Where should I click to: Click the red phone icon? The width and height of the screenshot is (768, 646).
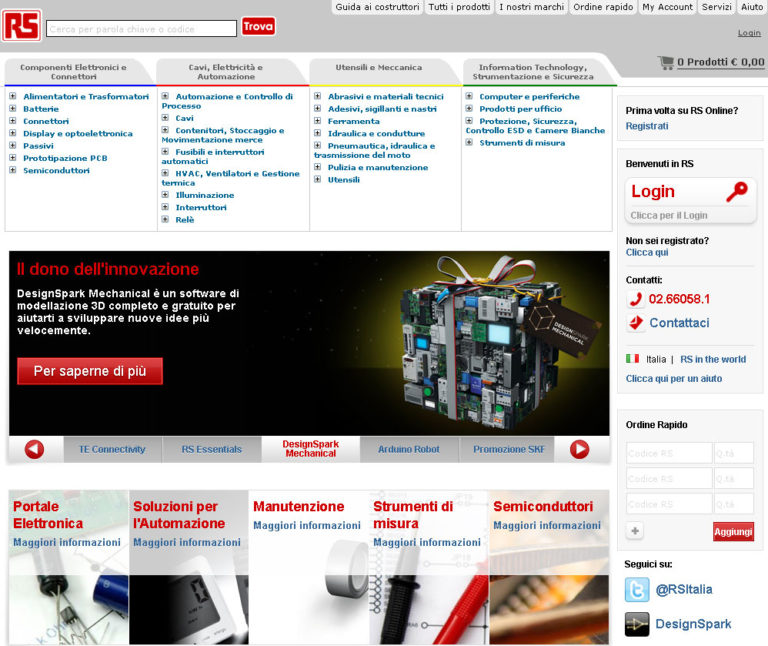pos(635,299)
